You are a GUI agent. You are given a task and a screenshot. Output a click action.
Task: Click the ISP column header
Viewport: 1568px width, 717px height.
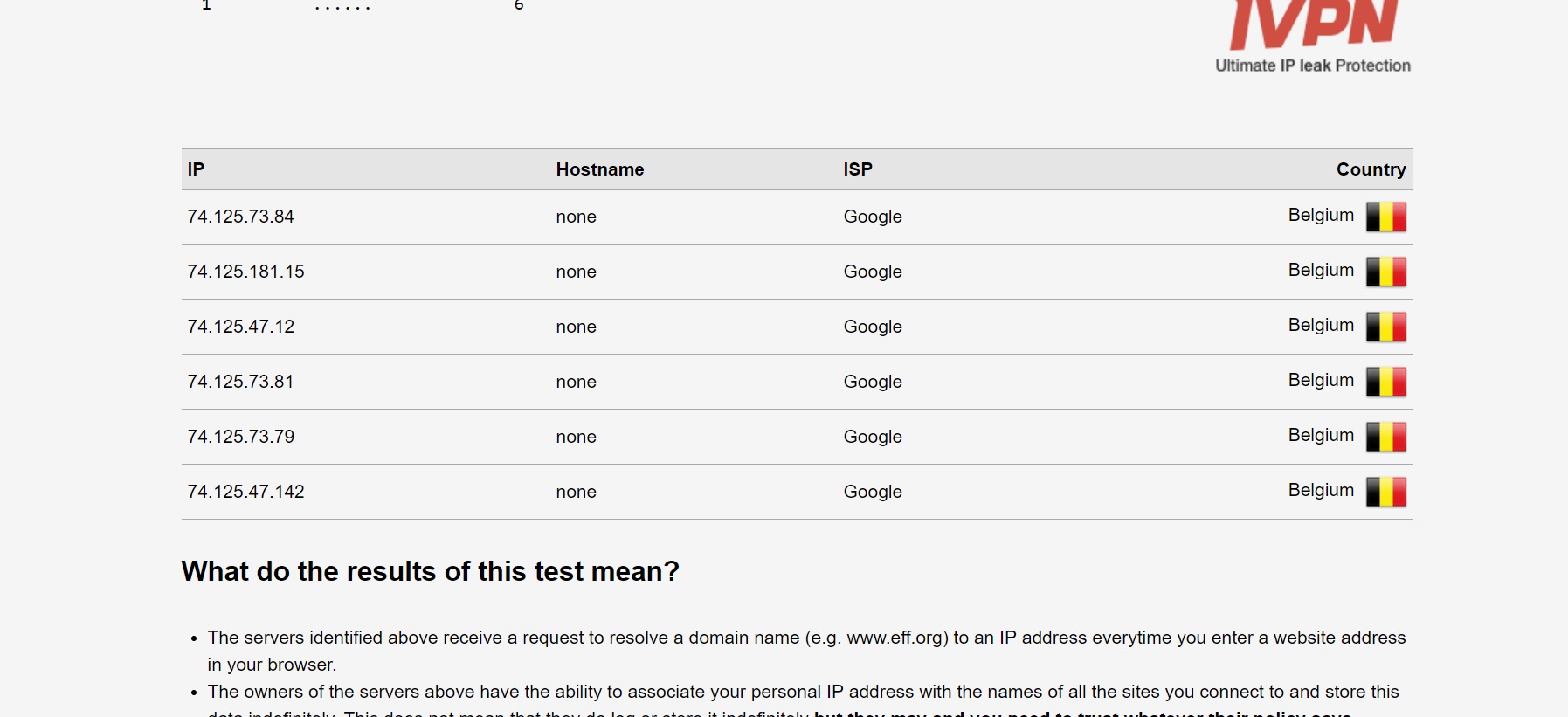(x=858, y=169)
